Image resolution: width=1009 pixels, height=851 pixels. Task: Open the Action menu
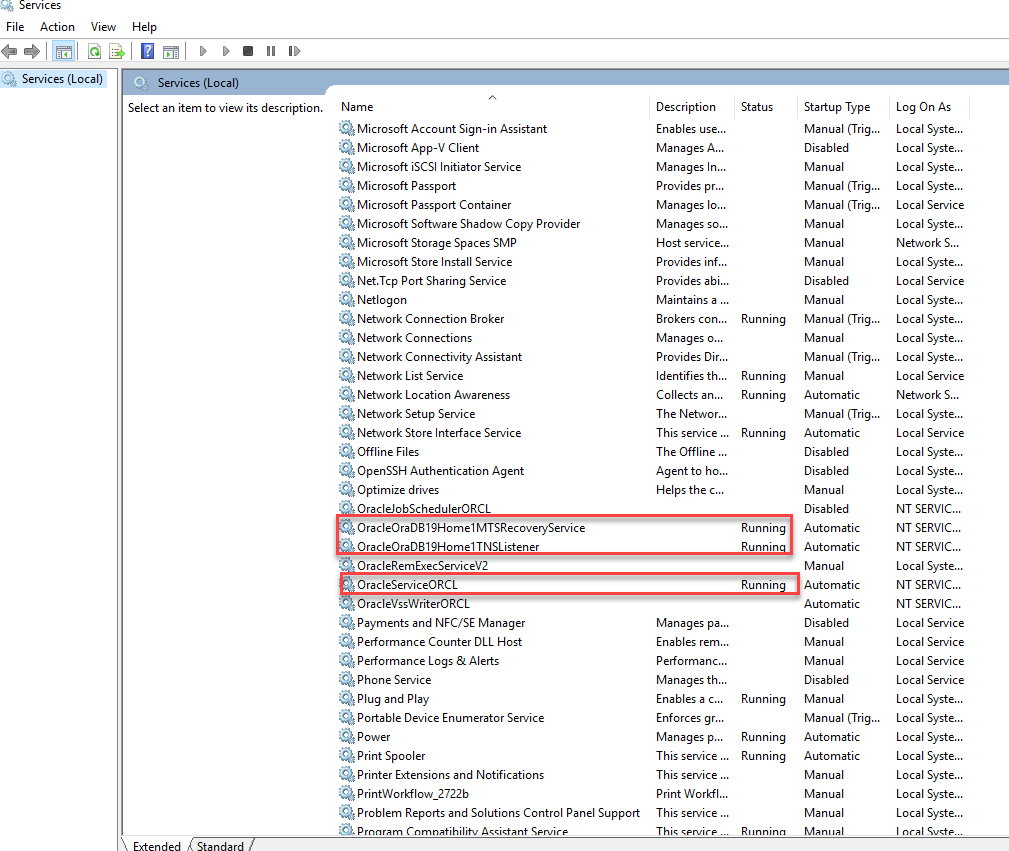click(57, 26)
